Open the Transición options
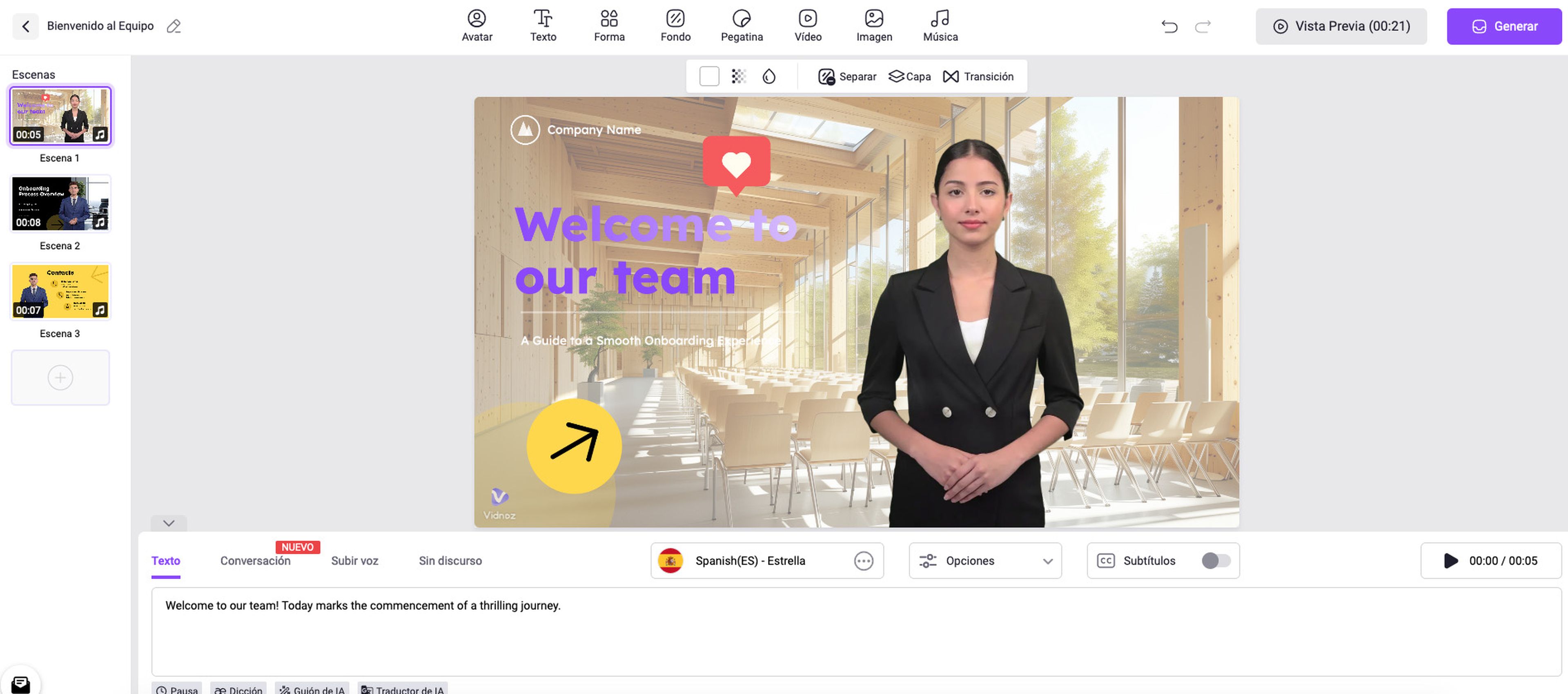Viewport: 1568px width, 694px height. [978, 77]
